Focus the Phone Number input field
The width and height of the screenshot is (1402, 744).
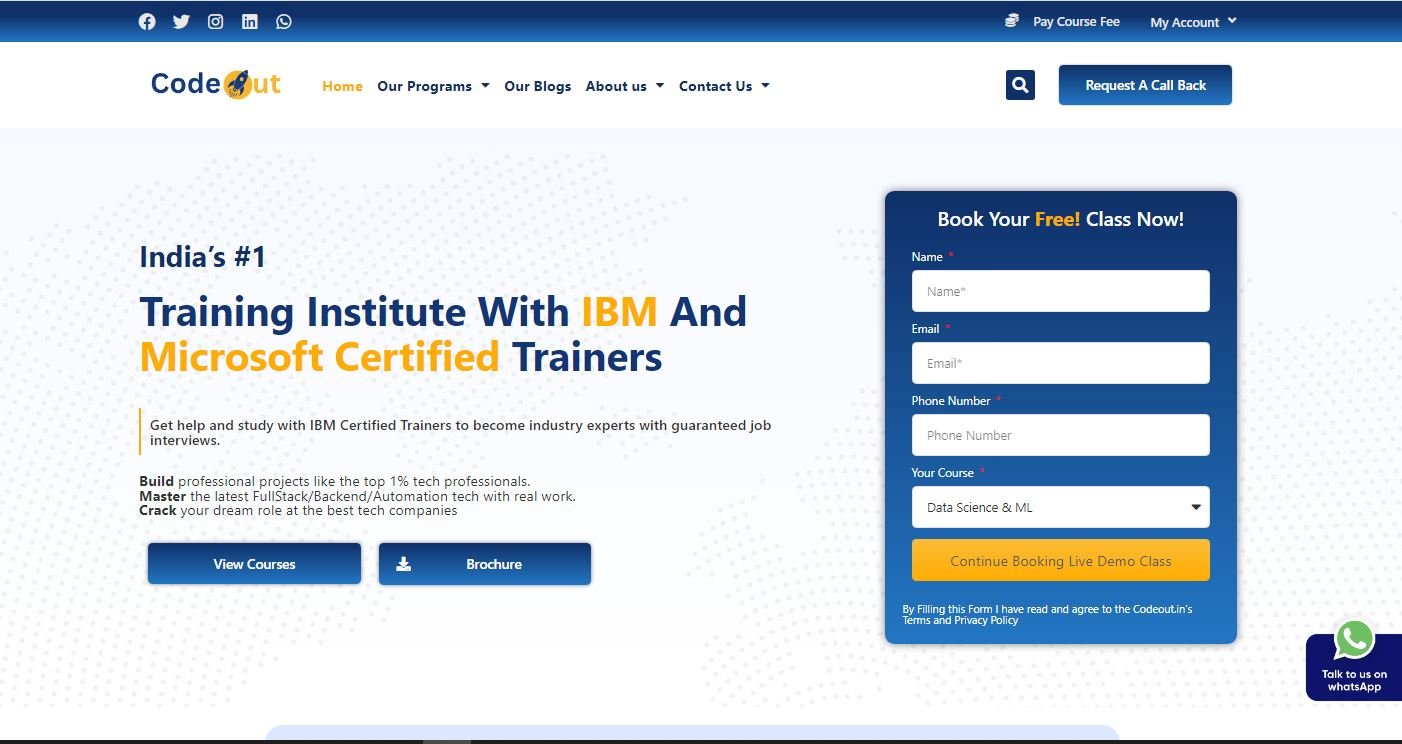pos(1060,435)
